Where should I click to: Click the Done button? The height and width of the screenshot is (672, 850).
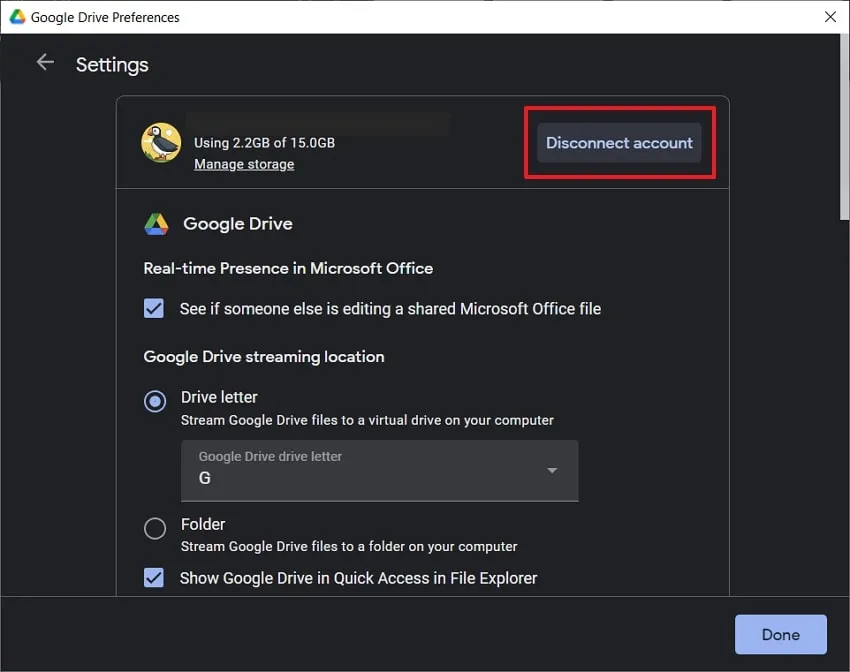pos(780,634)
